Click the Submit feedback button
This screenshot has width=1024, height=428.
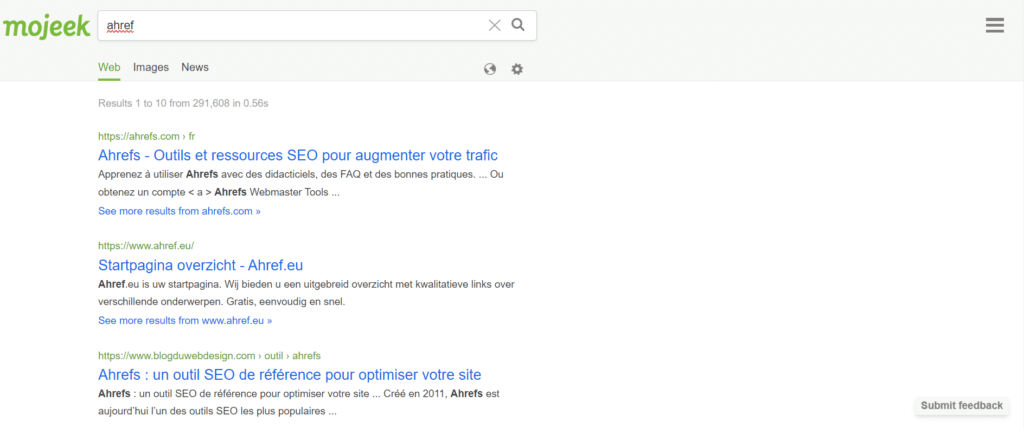[x=961, y=406]
